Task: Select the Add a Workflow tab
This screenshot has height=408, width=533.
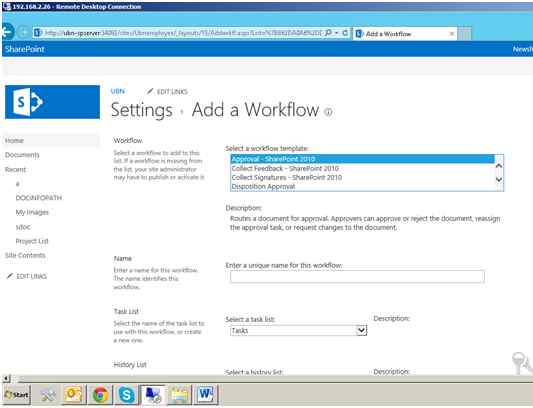Action: coord(405,34)
